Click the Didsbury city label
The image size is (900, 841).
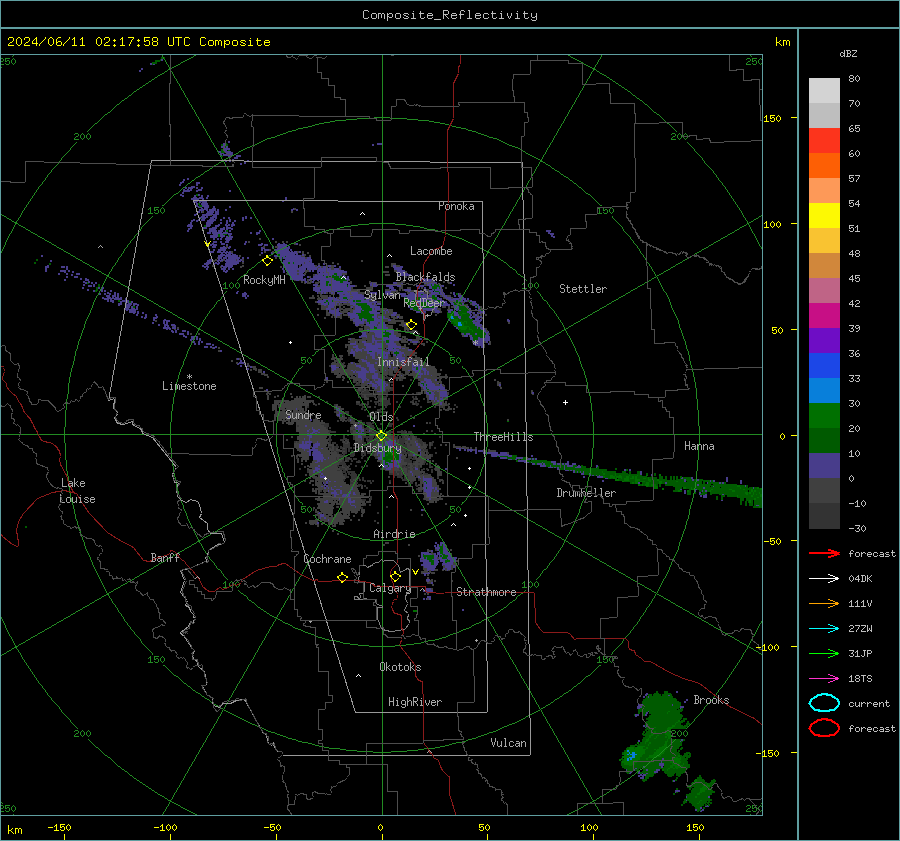coord(377,448)
